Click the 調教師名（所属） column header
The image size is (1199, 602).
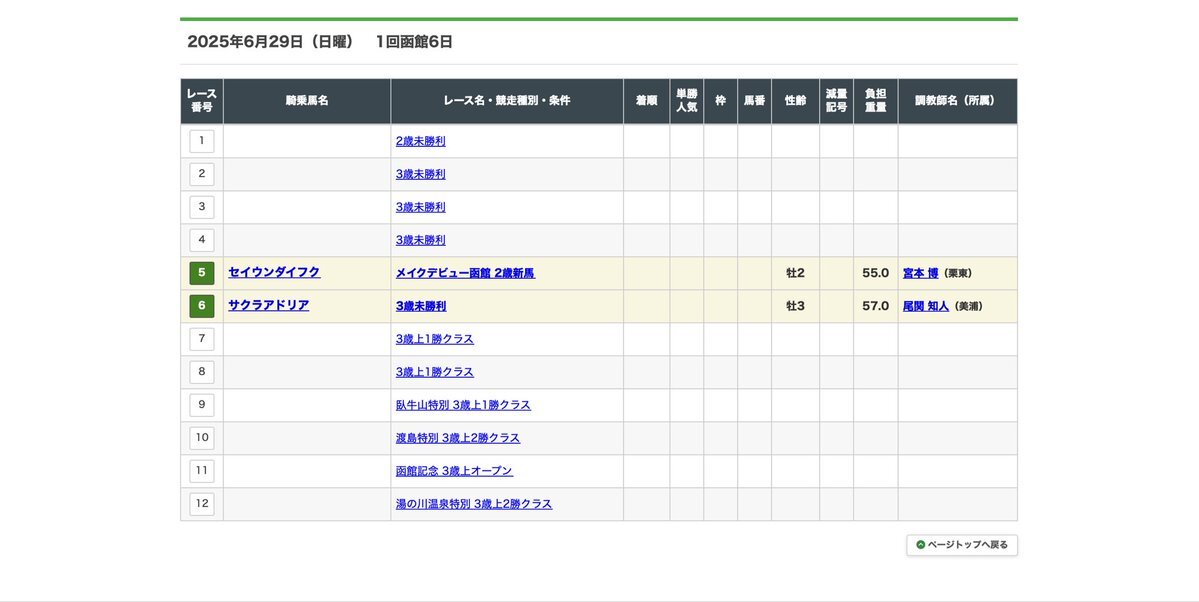click(957, 101)
